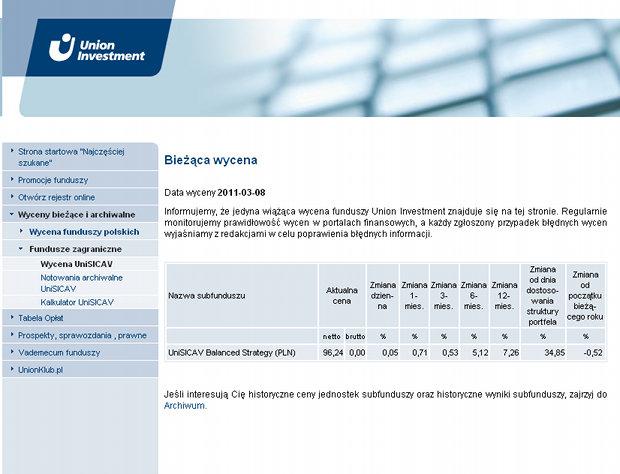620x474 pixels.
Task: Open Vademecum funduszy menu item
Action: (x=59, y=353)
